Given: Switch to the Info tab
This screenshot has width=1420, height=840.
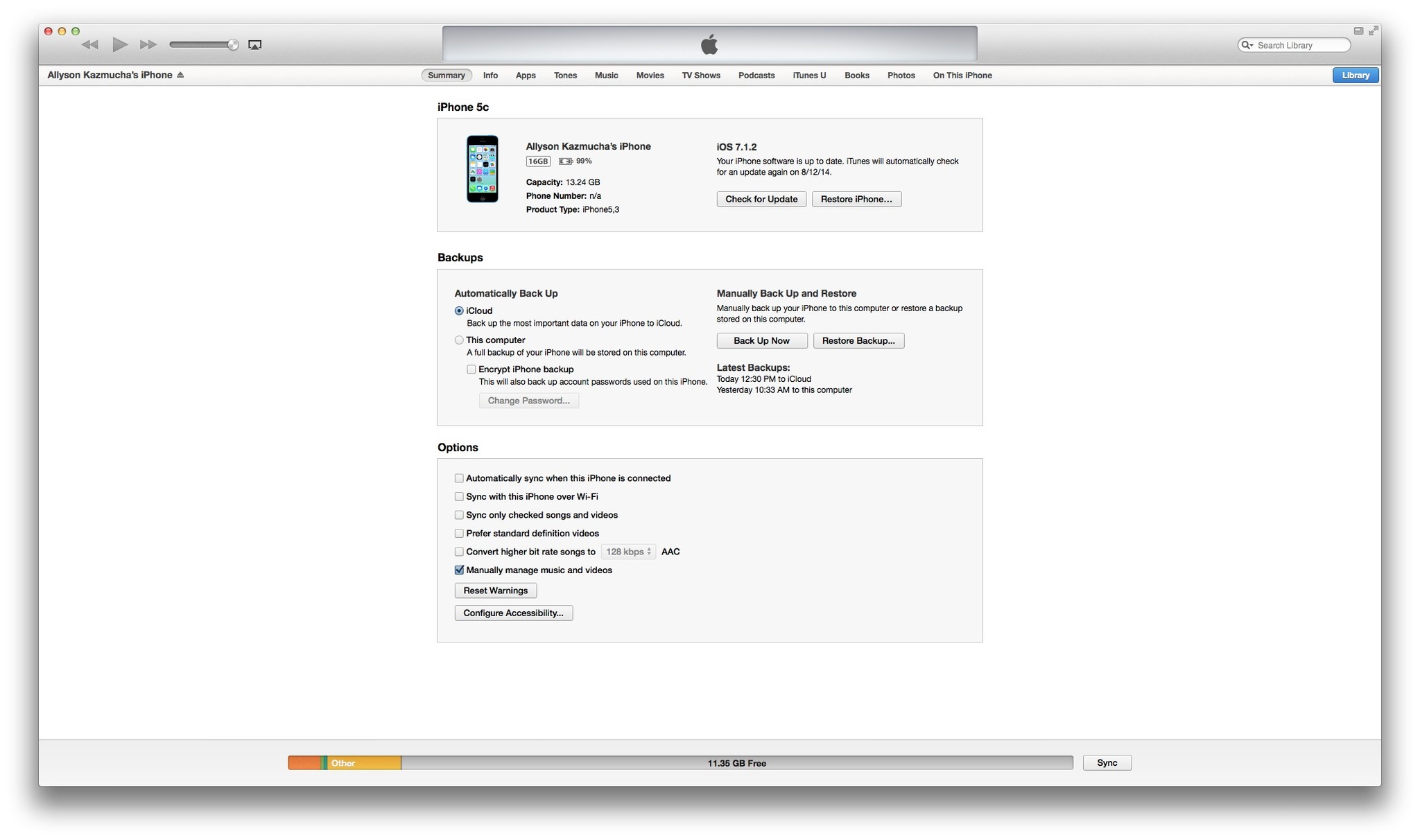Looking at the screenshot, I should pos(490,76).
